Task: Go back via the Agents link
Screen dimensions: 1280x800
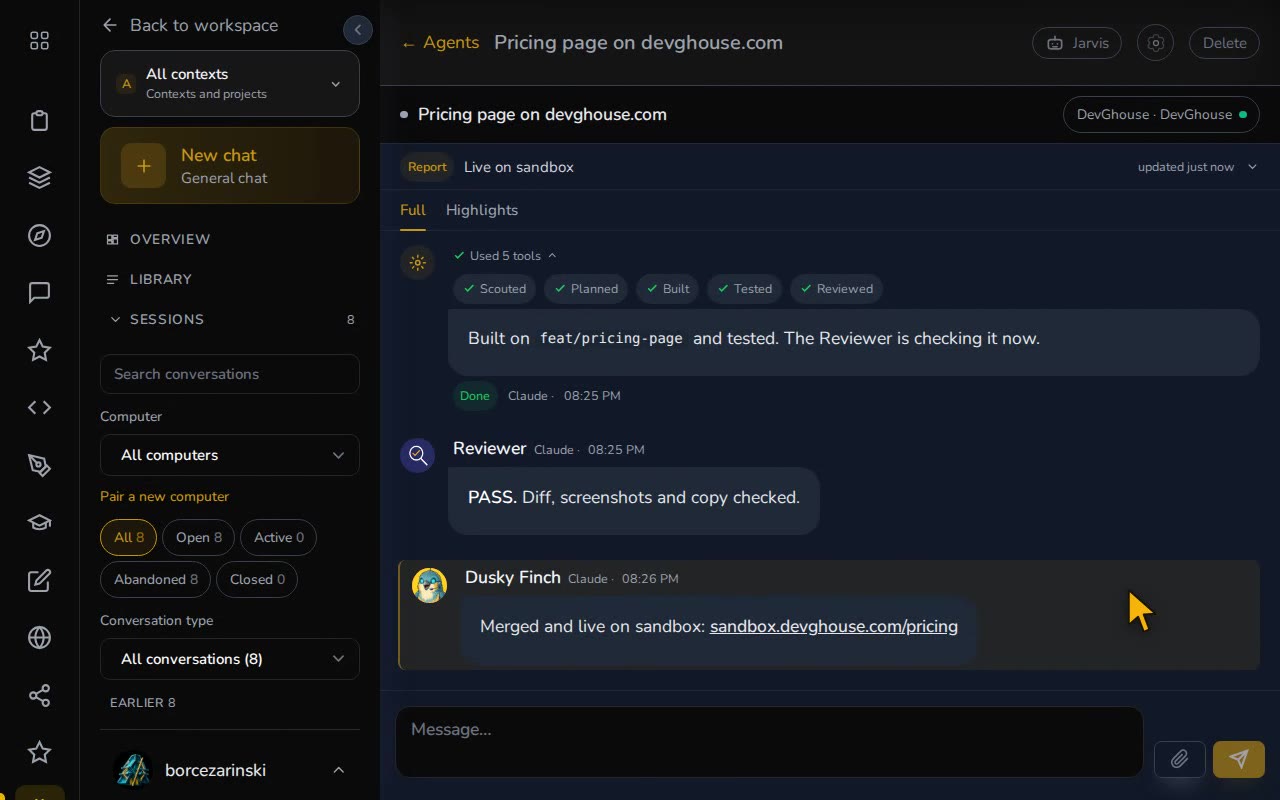Action: [440, 43]
